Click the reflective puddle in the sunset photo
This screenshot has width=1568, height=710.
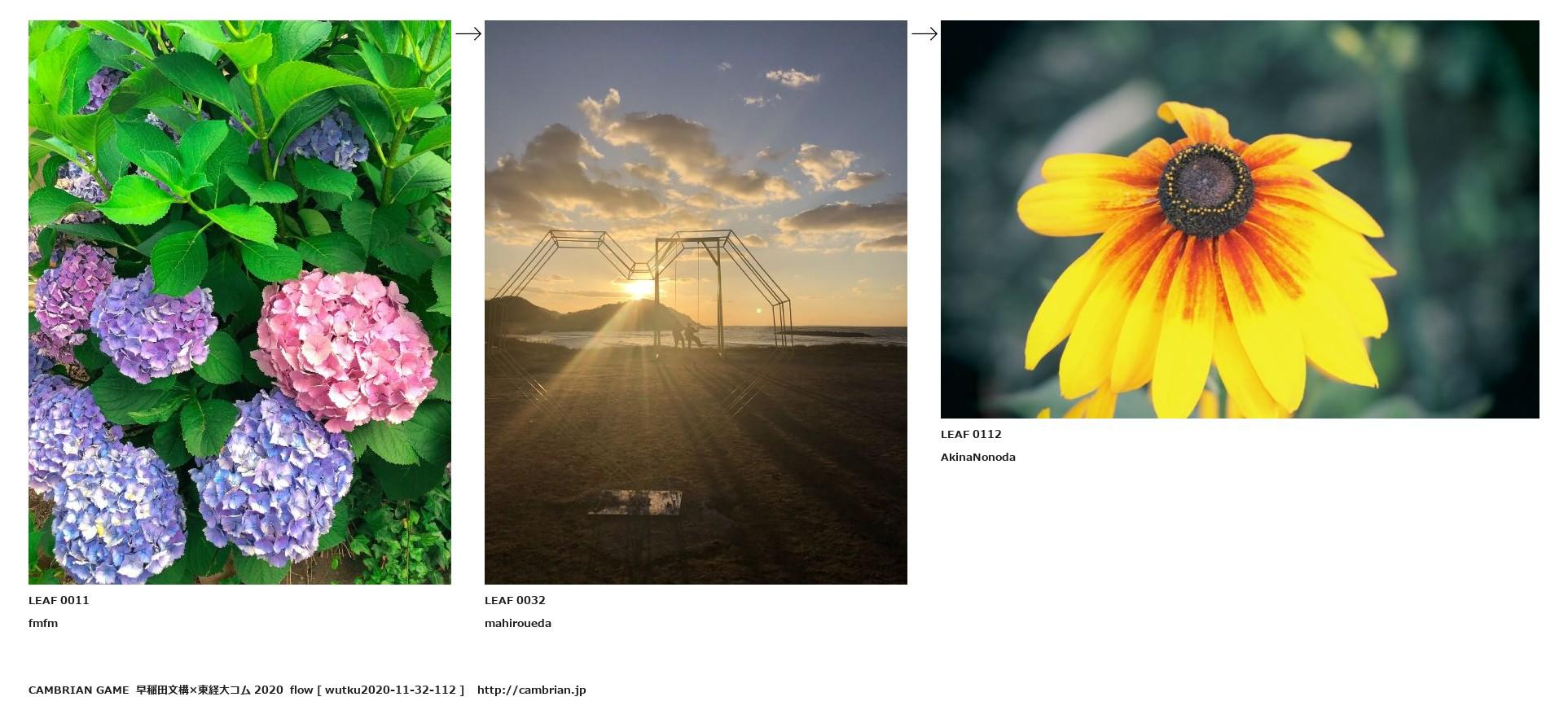[x=636, y=502]
